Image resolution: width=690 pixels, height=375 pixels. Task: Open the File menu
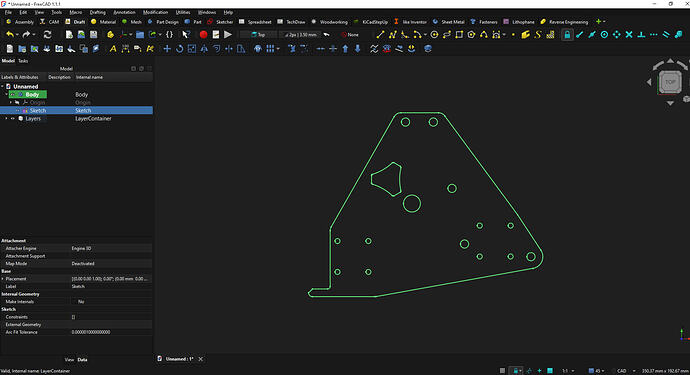pyautogui.click(x=8, y=12)
